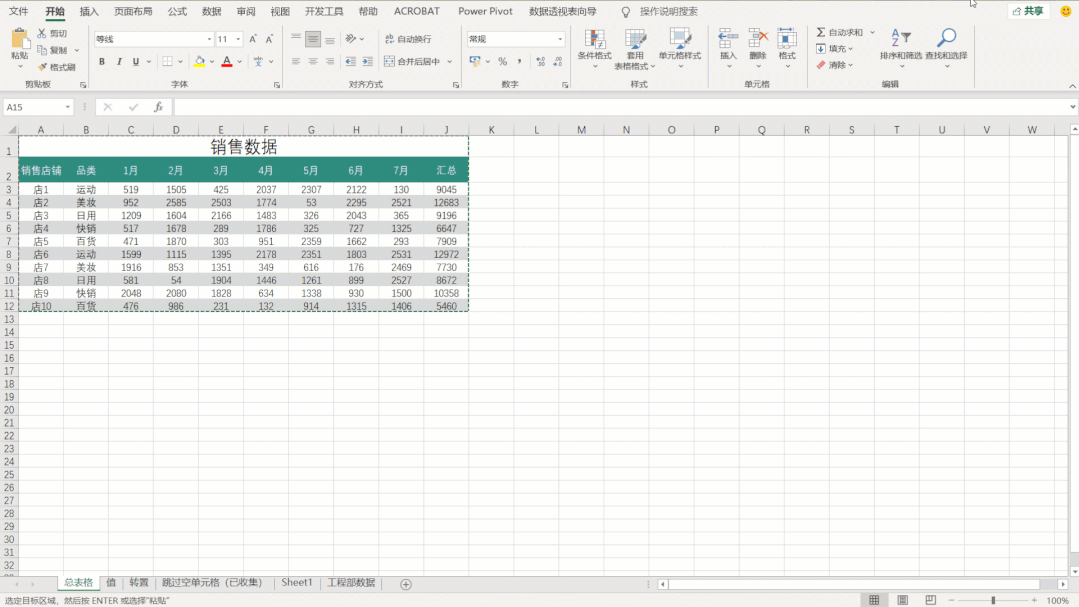Align text right

330,61
